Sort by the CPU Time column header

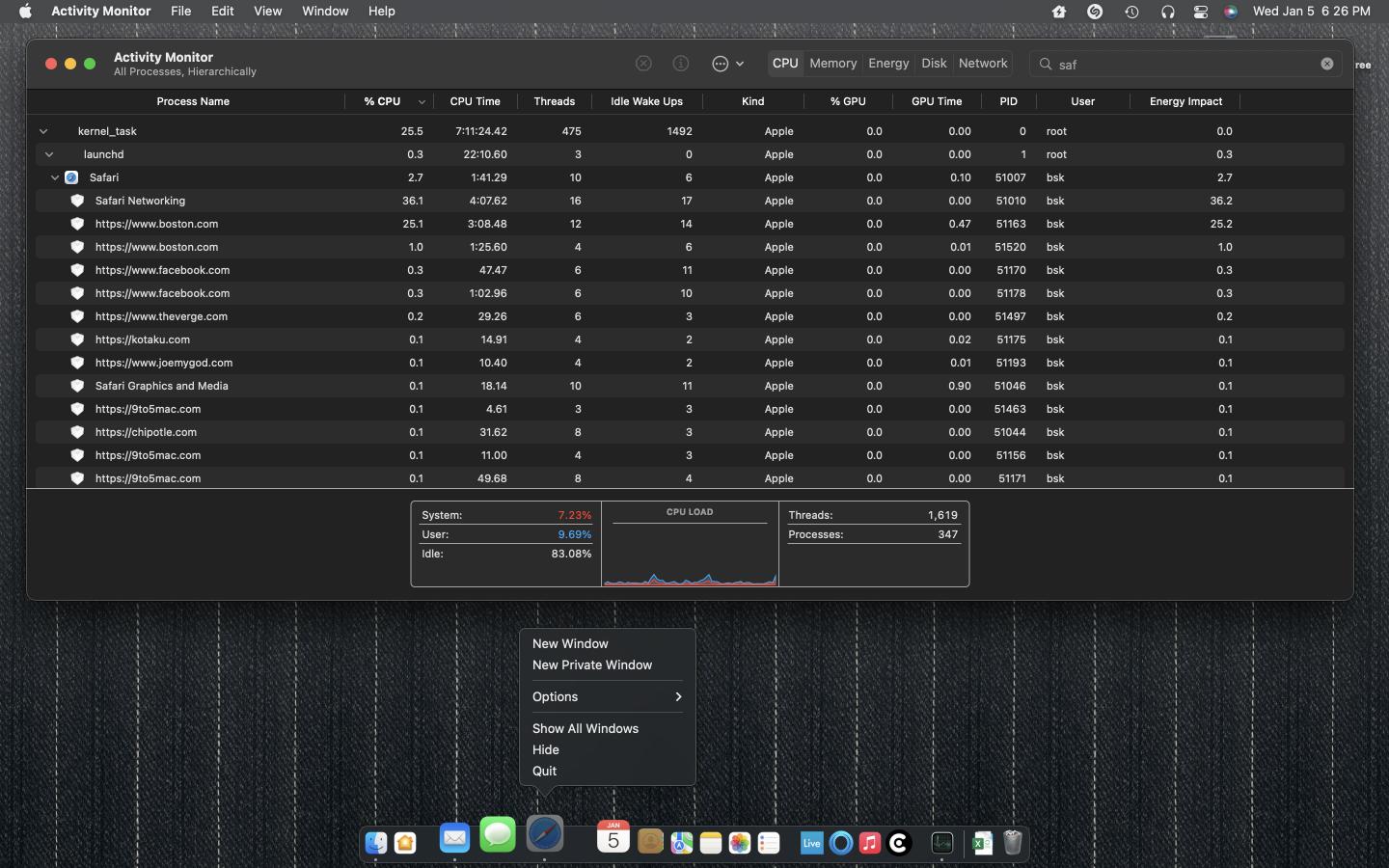click(475, 101)
